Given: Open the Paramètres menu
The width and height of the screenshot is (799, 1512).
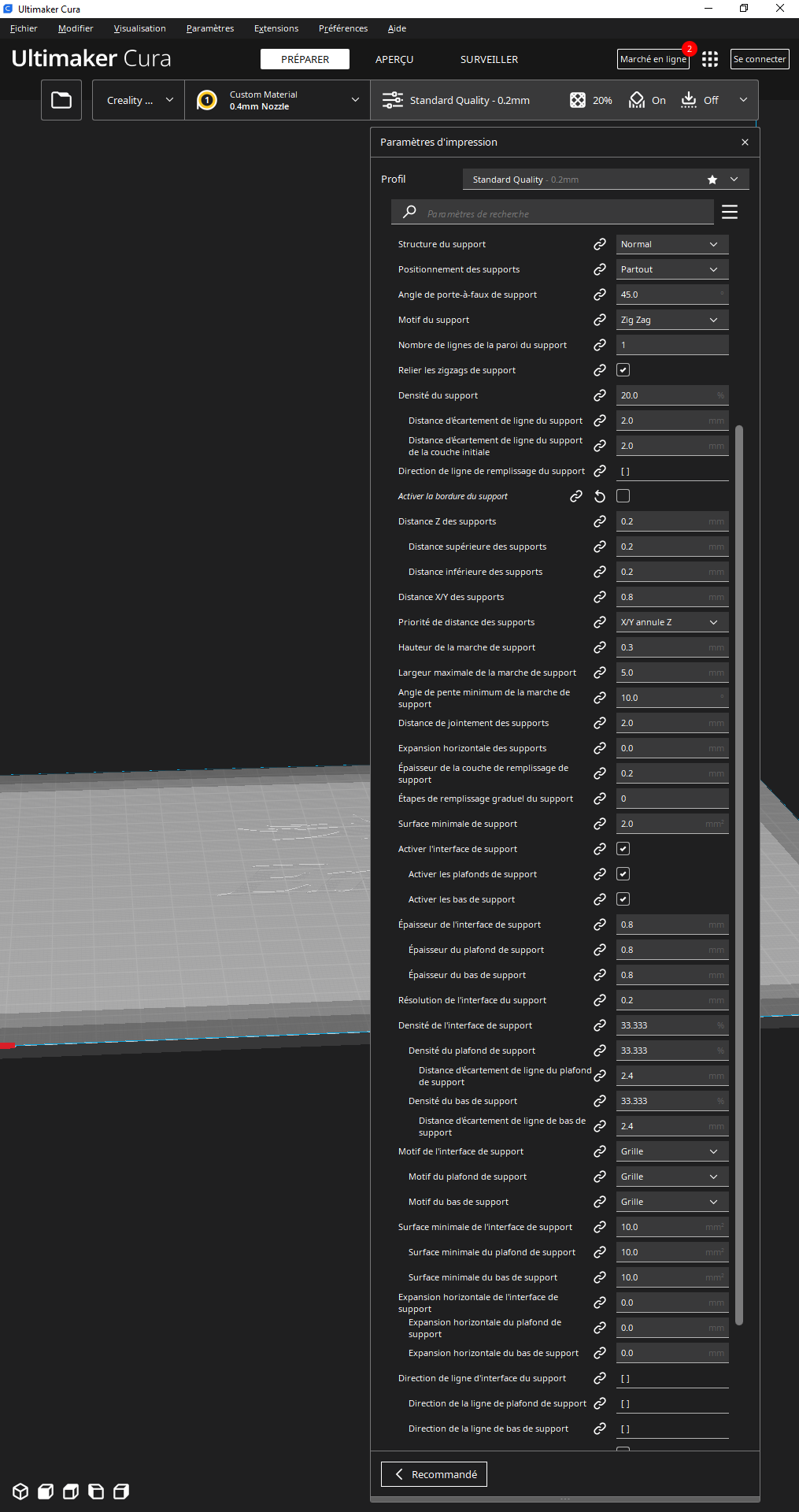Looking at the screenshot, I should (x=210, y=28).
